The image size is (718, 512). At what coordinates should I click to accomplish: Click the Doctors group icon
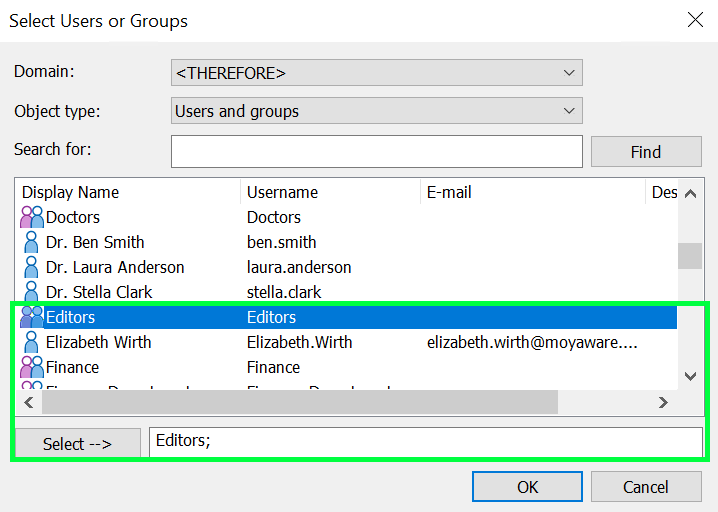coord(32,217)
